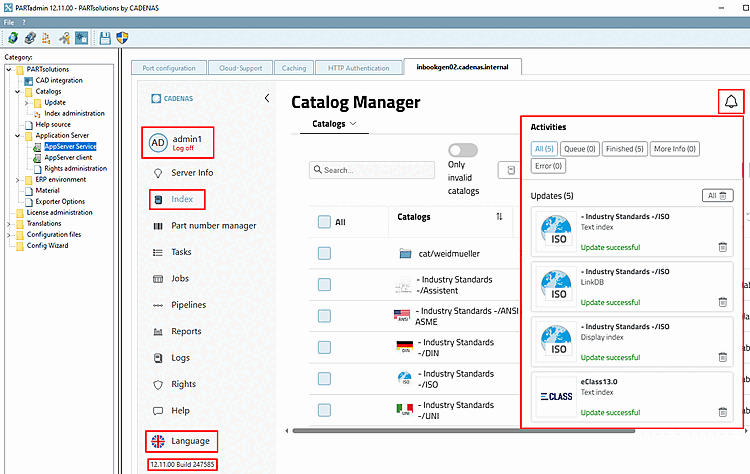The image size is (750, 474).
Task: Delete the eClass13.0 Text index activity
Action: (x=723, y=412)
